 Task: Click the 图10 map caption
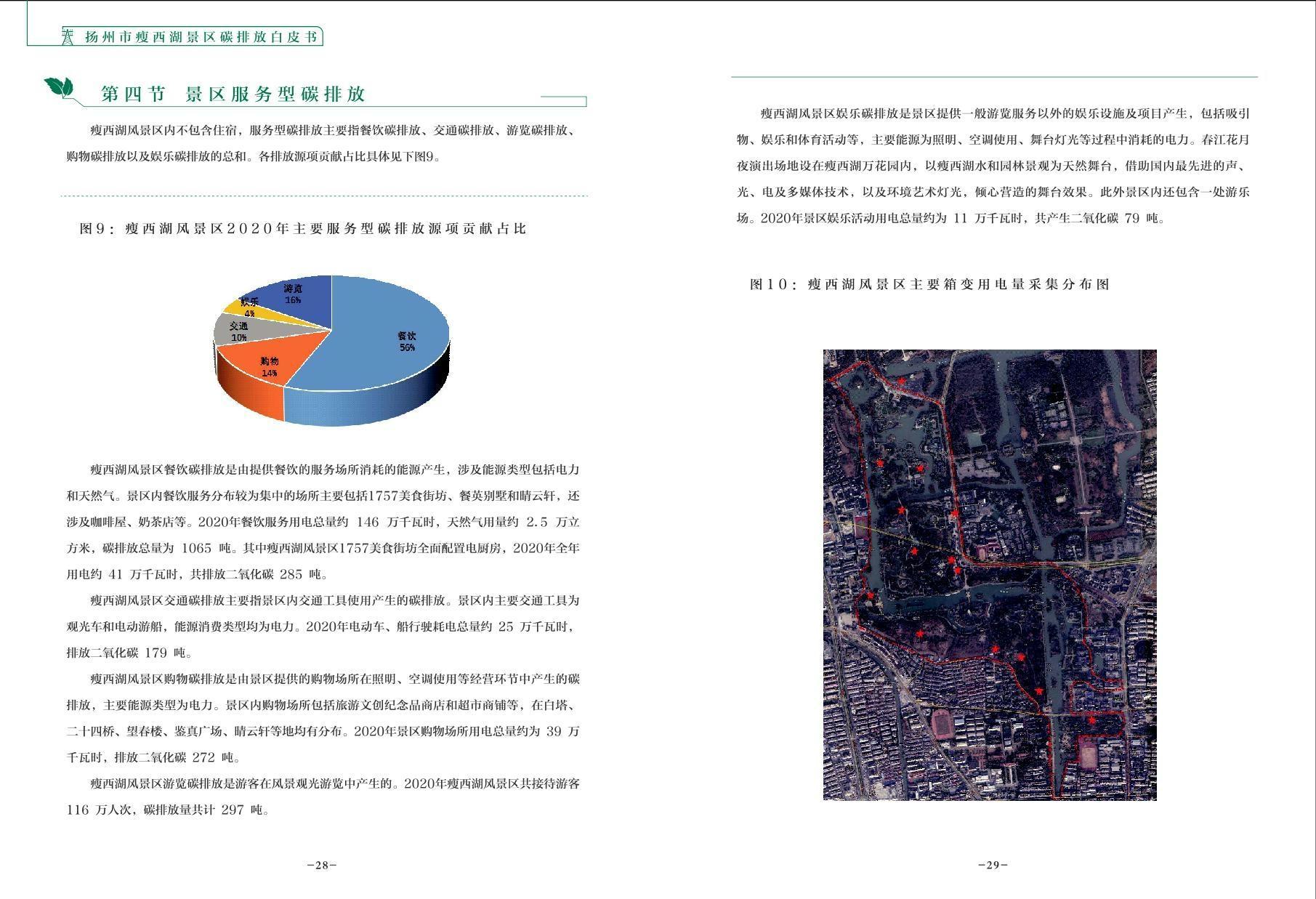coord(929,284)
